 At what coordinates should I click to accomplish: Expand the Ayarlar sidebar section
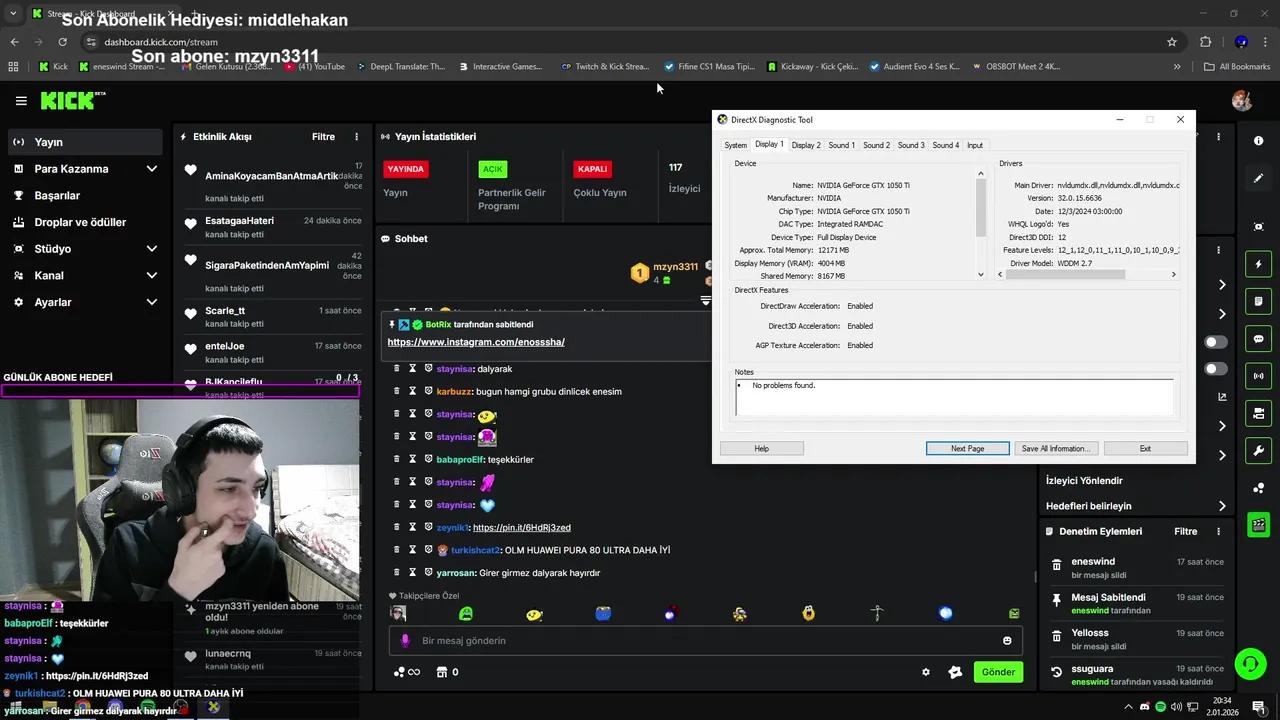[85, 302]
